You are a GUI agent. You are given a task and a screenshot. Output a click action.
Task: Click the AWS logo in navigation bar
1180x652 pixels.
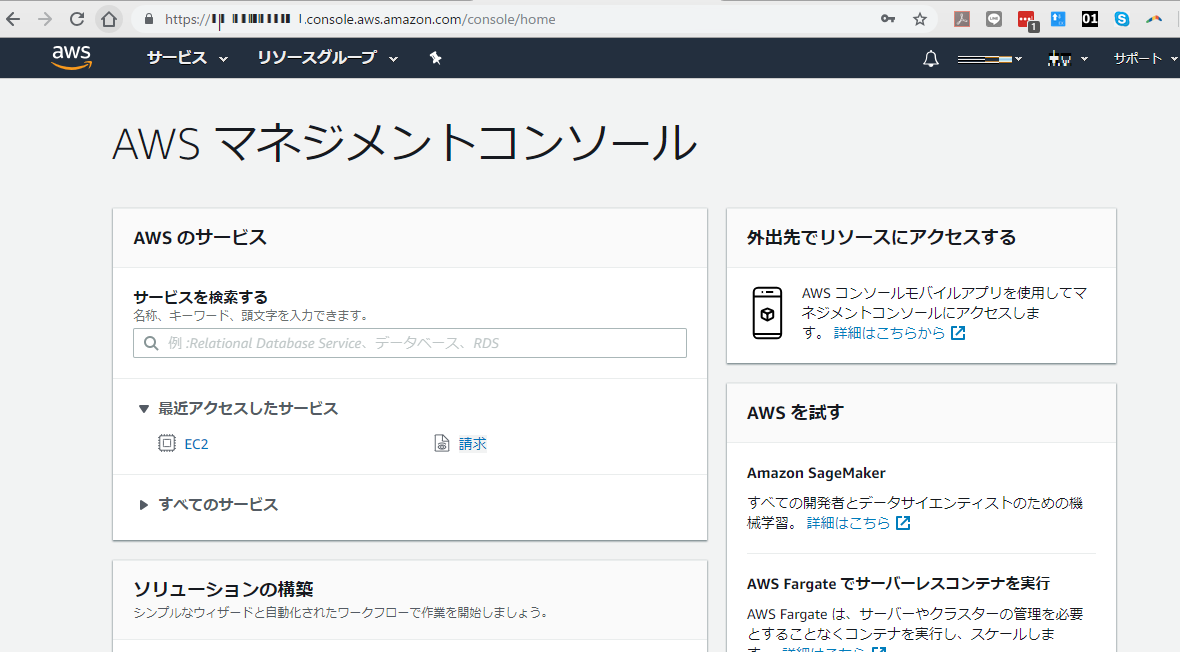coord(72,58)
